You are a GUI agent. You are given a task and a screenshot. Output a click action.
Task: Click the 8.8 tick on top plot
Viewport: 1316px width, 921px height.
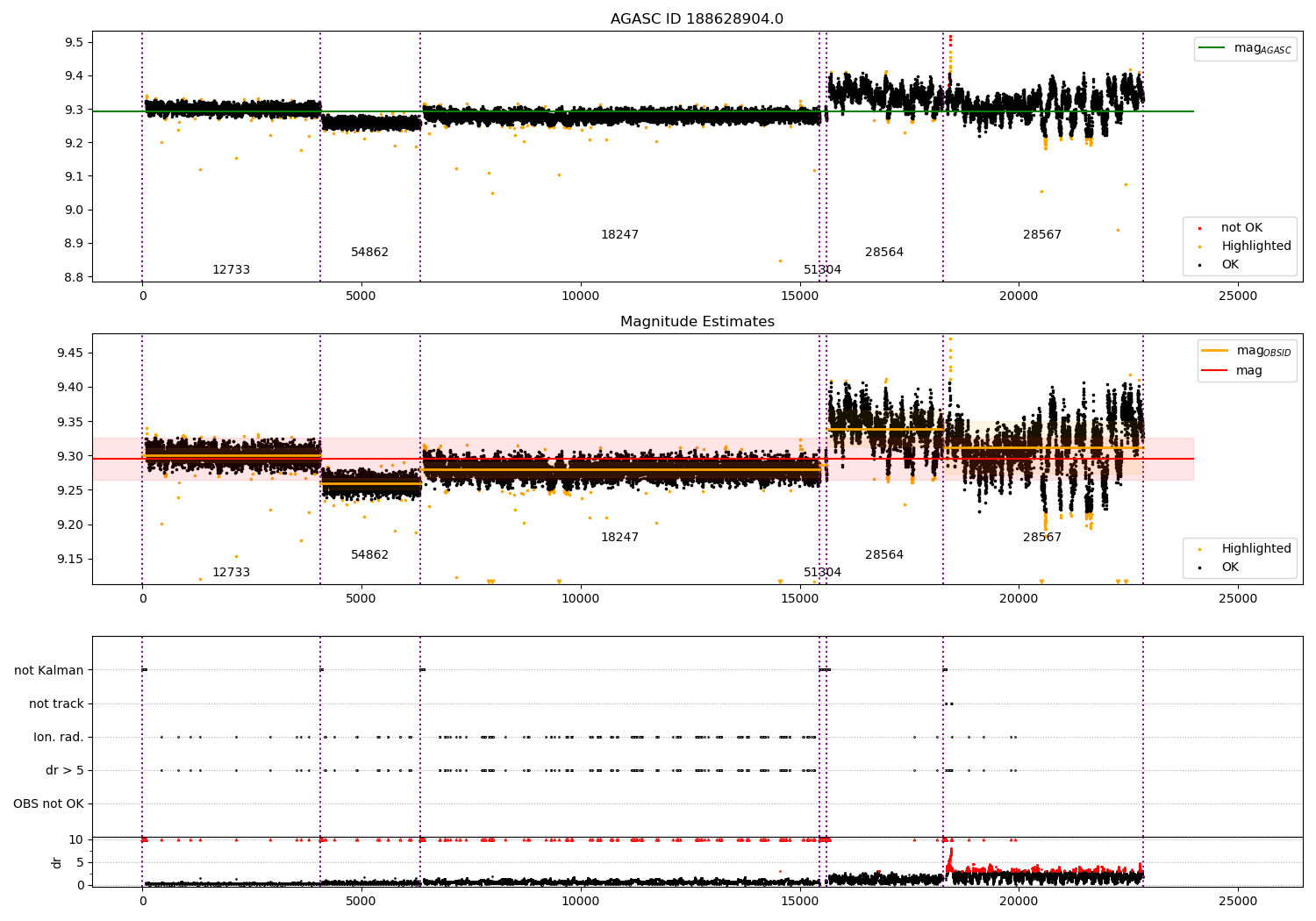tap(73, 277)
